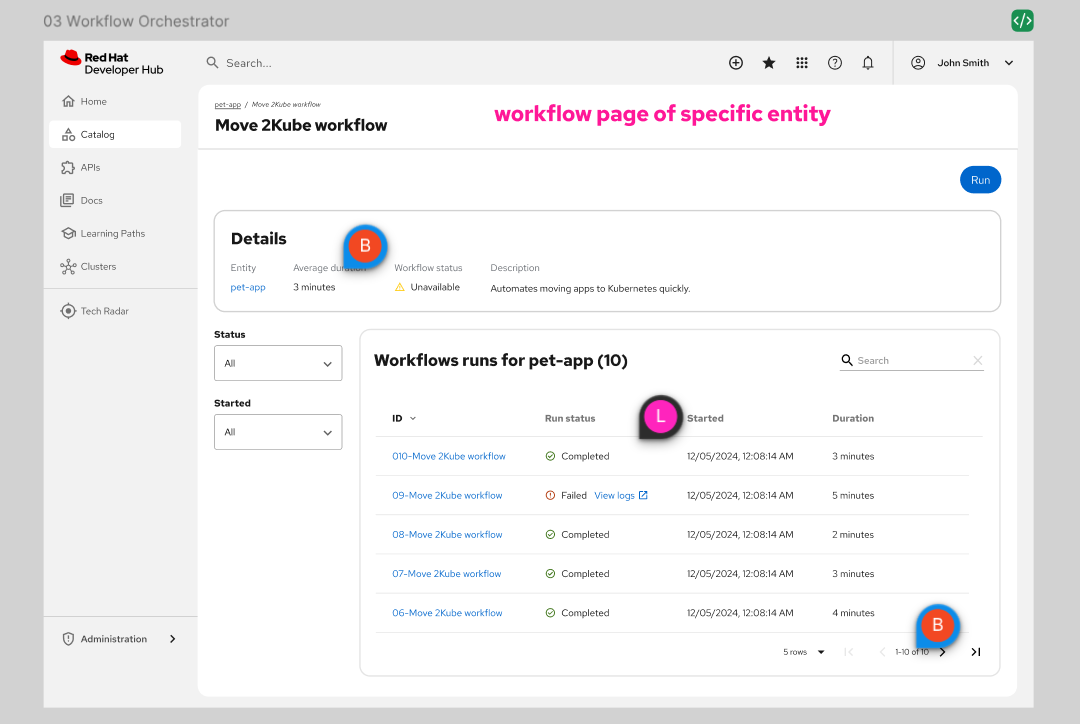Click the Docs sidebar icon
This screenshot has width=1080, height=724.
[x=67, y=200]
